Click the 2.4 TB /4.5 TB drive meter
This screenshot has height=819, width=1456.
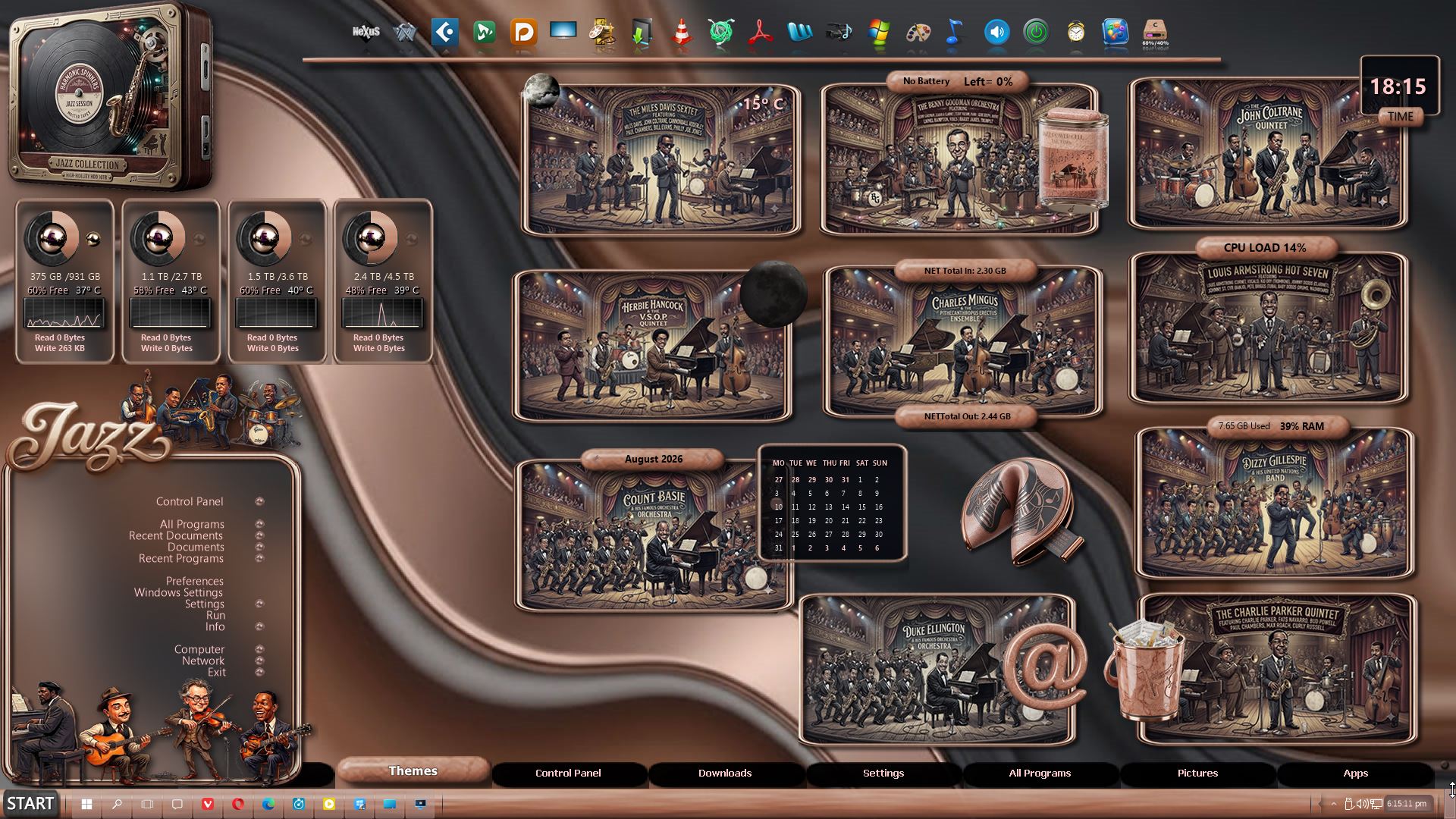pyautogui.click(x=383, y=281)
